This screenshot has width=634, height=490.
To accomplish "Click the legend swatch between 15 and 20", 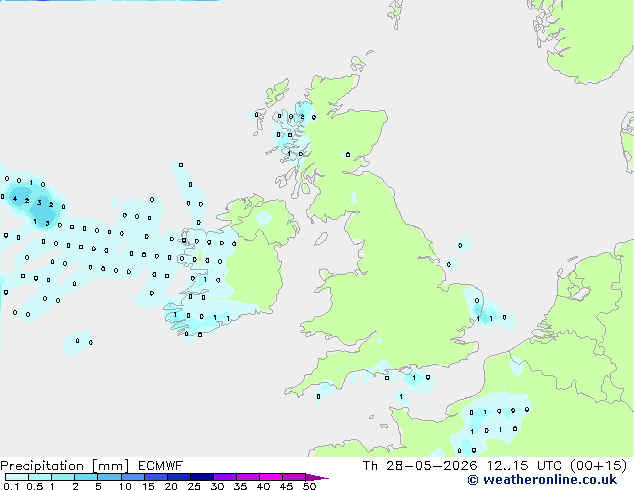I will [x=156, y=477].
